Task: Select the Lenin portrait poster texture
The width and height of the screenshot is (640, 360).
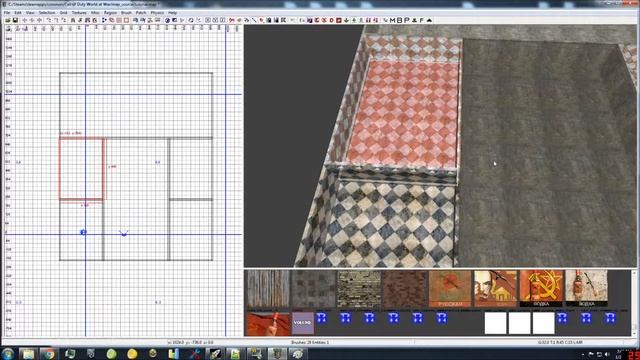Action: pyautogui.click(x=496, y=289)
